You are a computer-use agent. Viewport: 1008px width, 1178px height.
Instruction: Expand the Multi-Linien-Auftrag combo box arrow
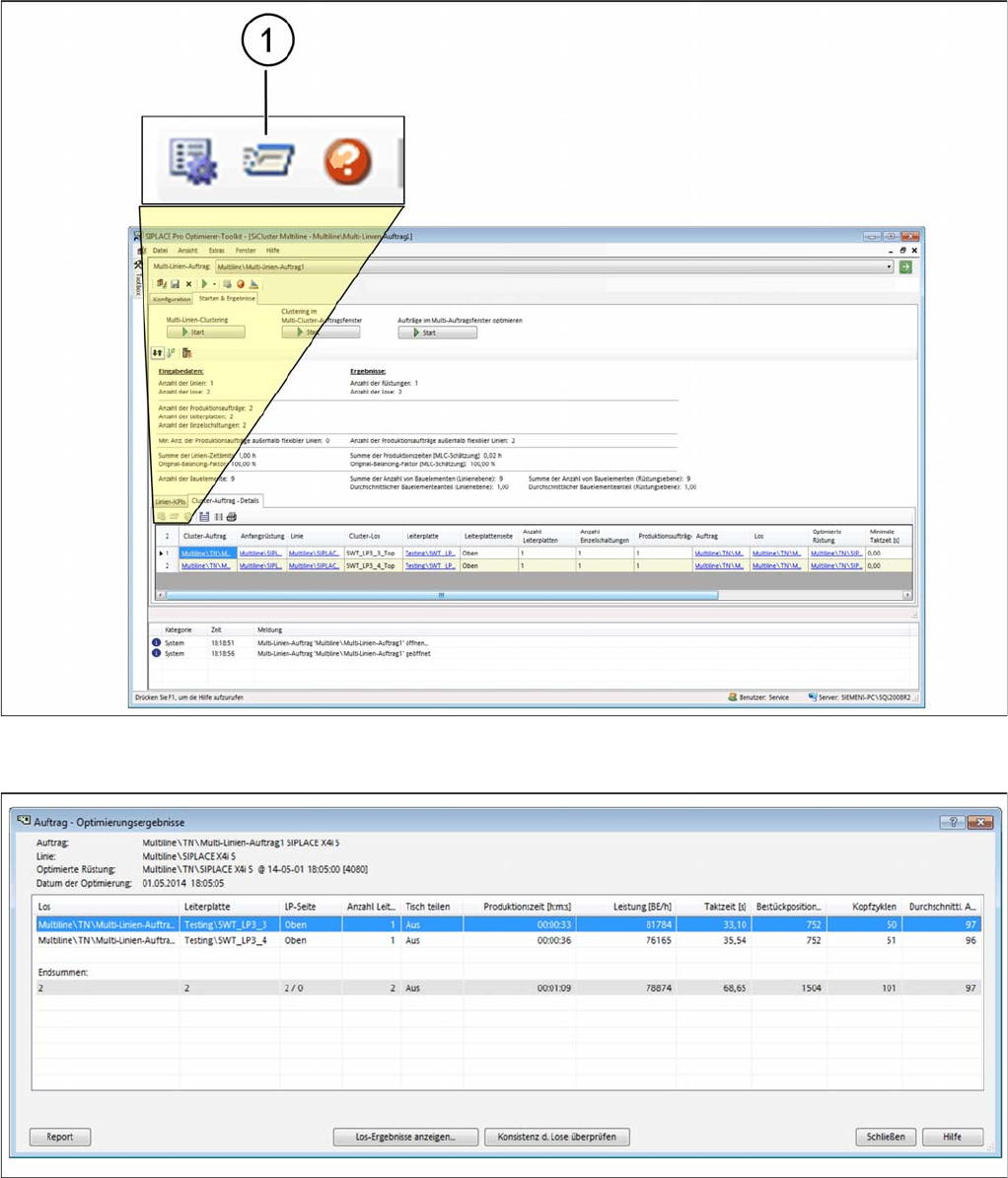click(889, 266)
